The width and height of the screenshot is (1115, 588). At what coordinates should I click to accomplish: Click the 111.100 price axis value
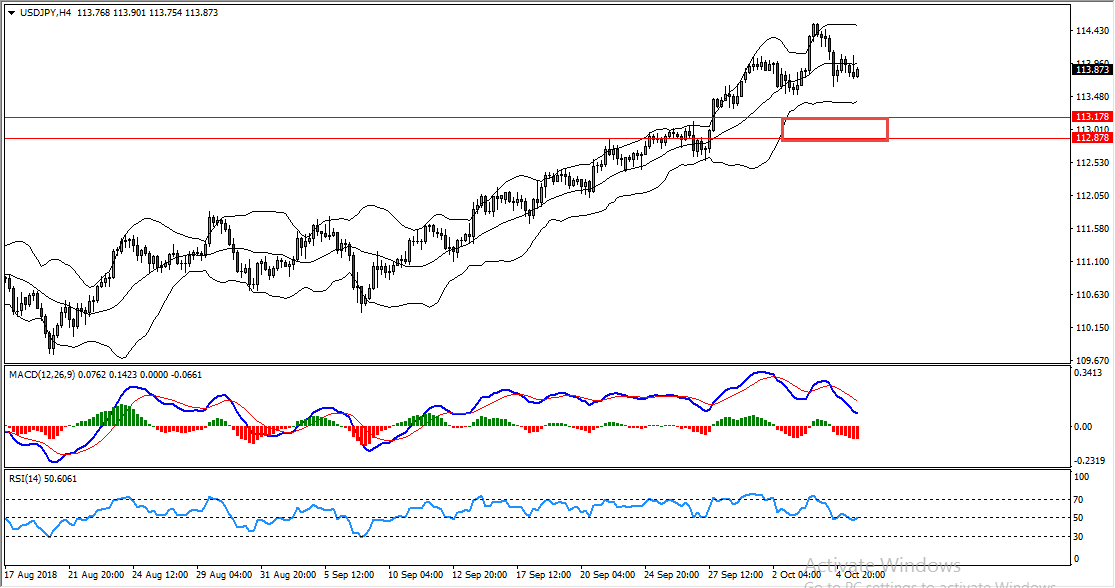coord(1092,262)
